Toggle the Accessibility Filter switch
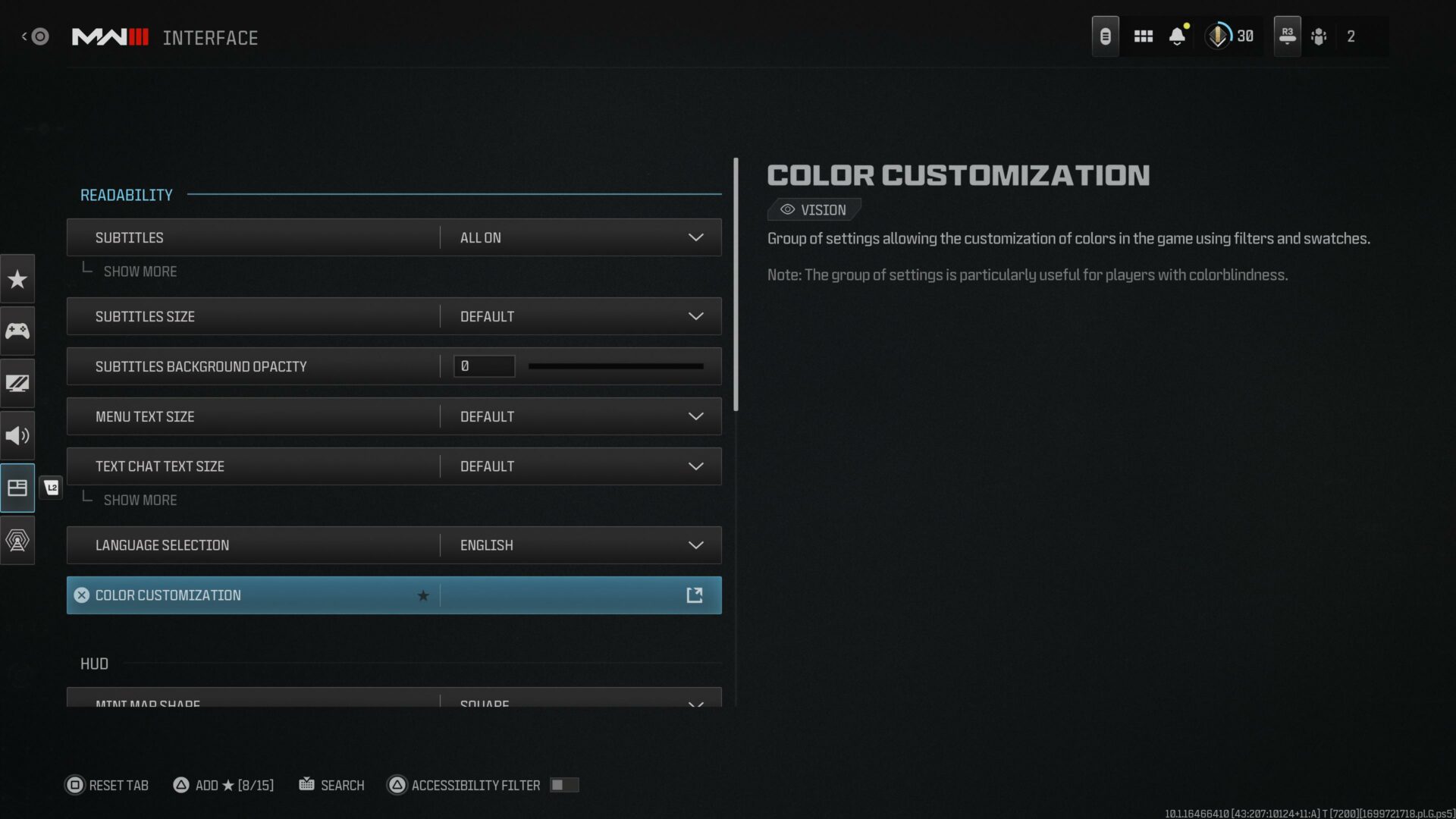Viewport: 1456px width, 819px height. 564,785
